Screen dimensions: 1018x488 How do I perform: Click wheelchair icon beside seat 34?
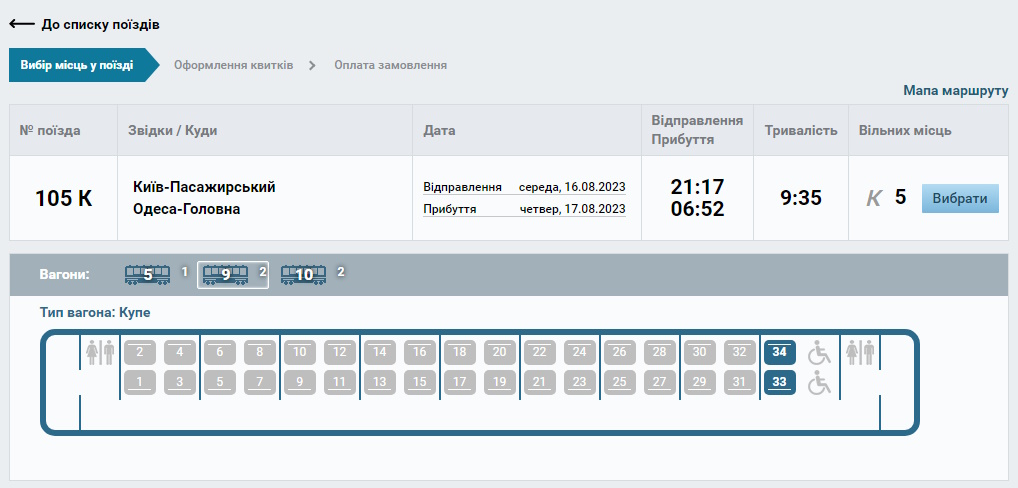[819, 353]
